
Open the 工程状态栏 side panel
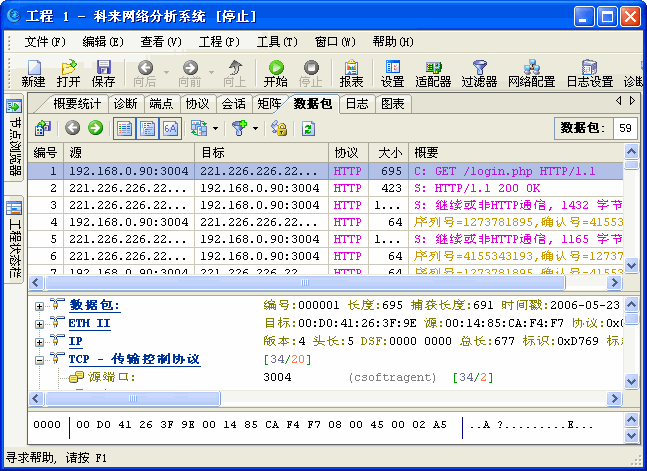(x=14, y=239)
